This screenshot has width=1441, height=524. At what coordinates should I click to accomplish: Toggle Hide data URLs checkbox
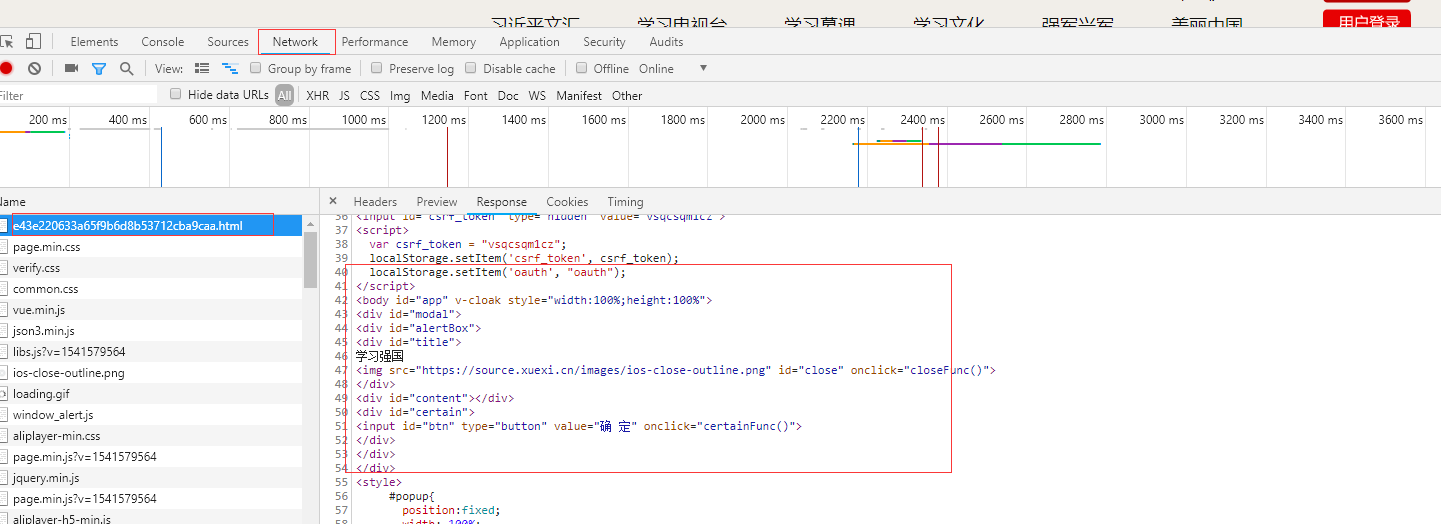coord(176,94)
